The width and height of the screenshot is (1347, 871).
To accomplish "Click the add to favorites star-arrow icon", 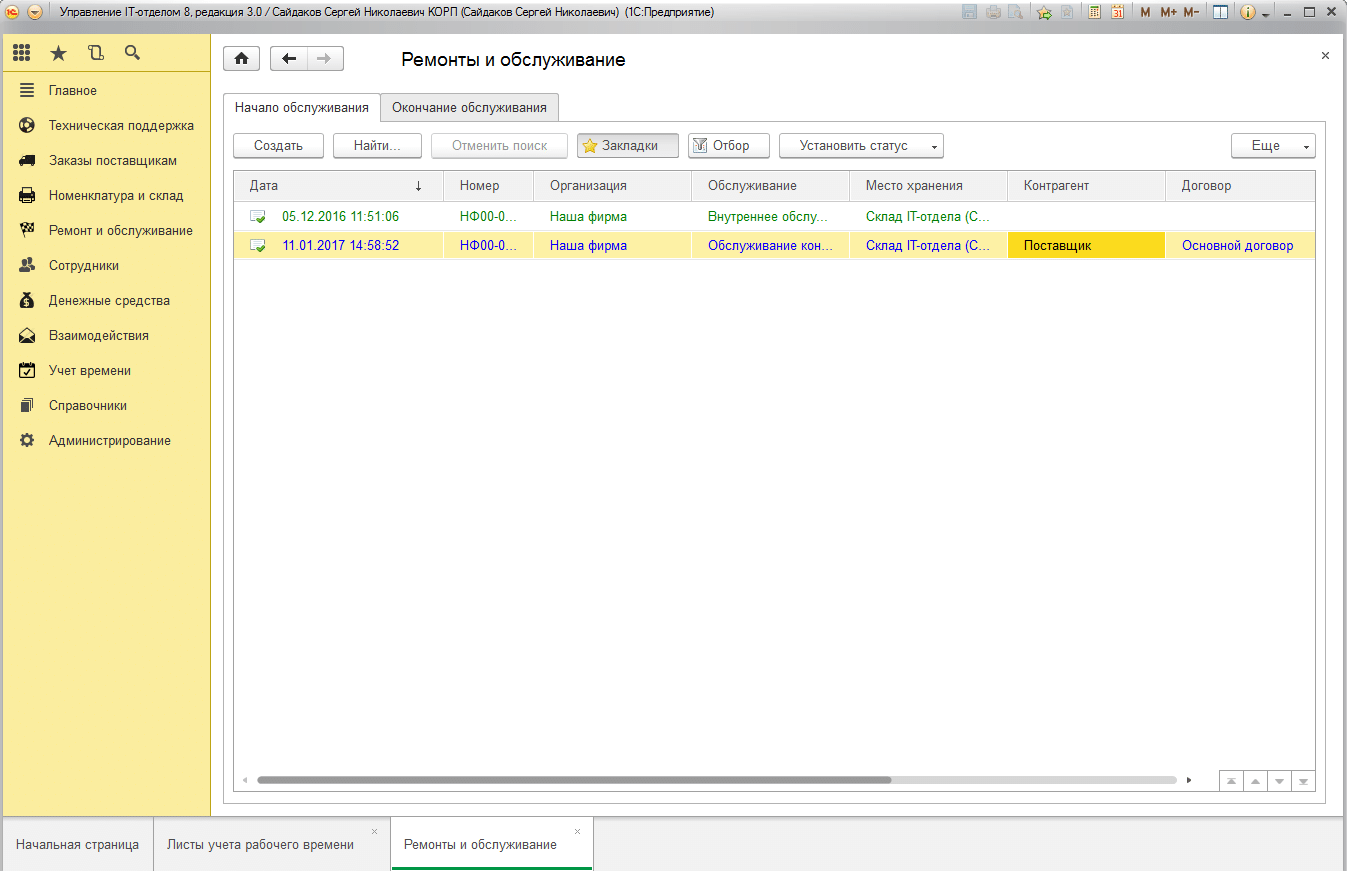I will tap(1044, 12).
